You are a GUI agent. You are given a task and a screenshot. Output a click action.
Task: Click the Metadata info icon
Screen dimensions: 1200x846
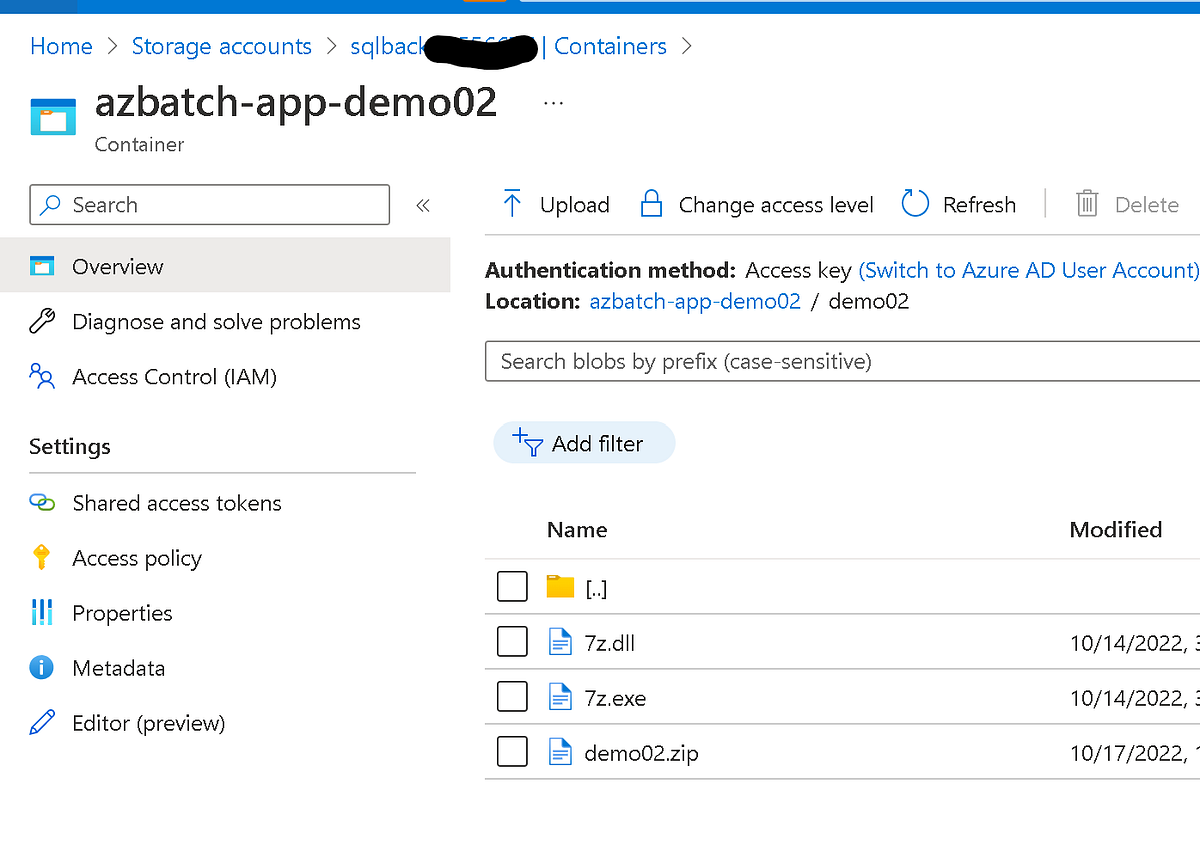tap(41, 668)
